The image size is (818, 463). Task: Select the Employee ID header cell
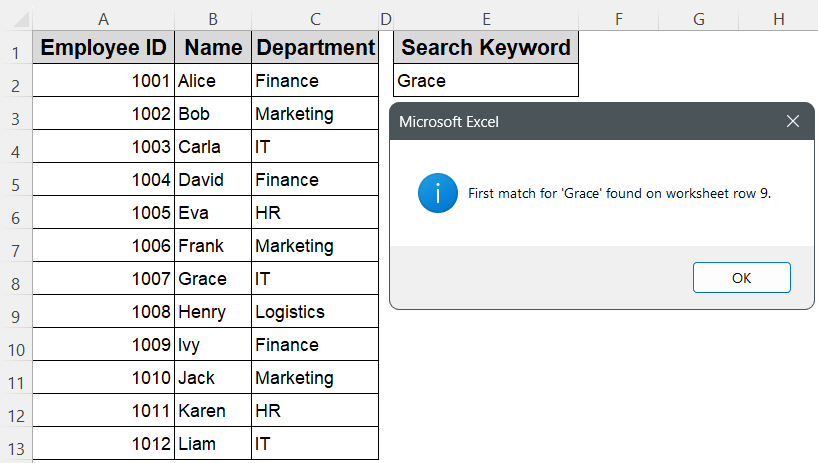[103, 48]
